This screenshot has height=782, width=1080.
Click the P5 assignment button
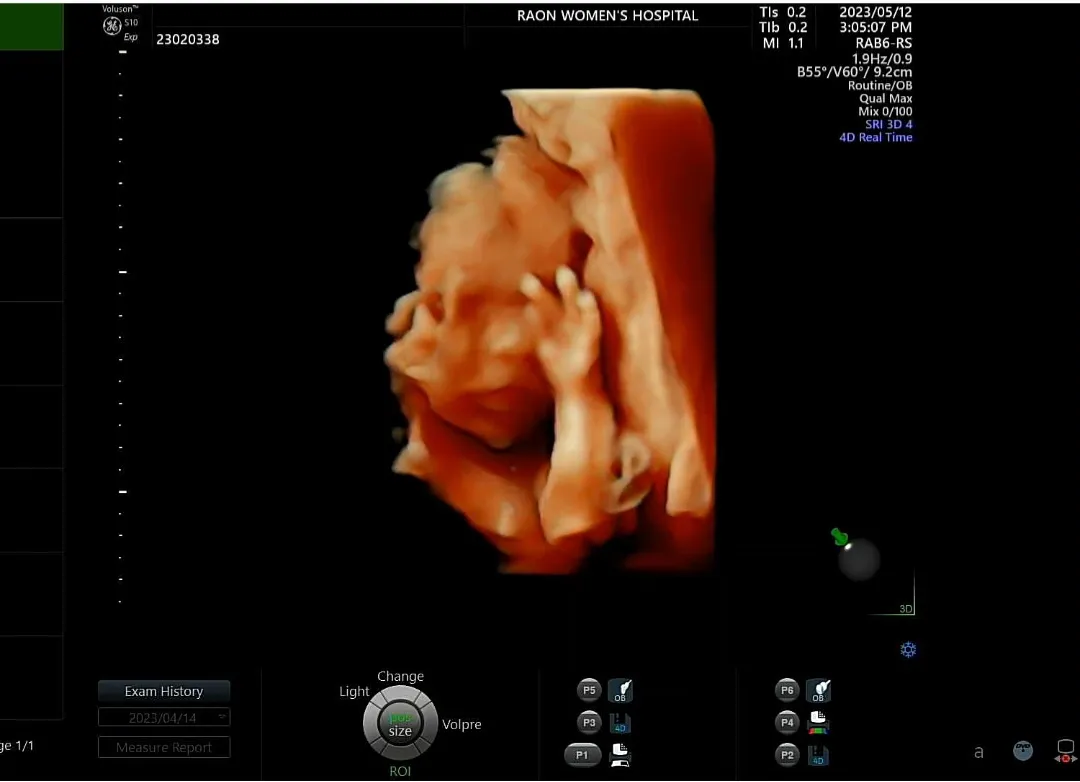[589, 690]
